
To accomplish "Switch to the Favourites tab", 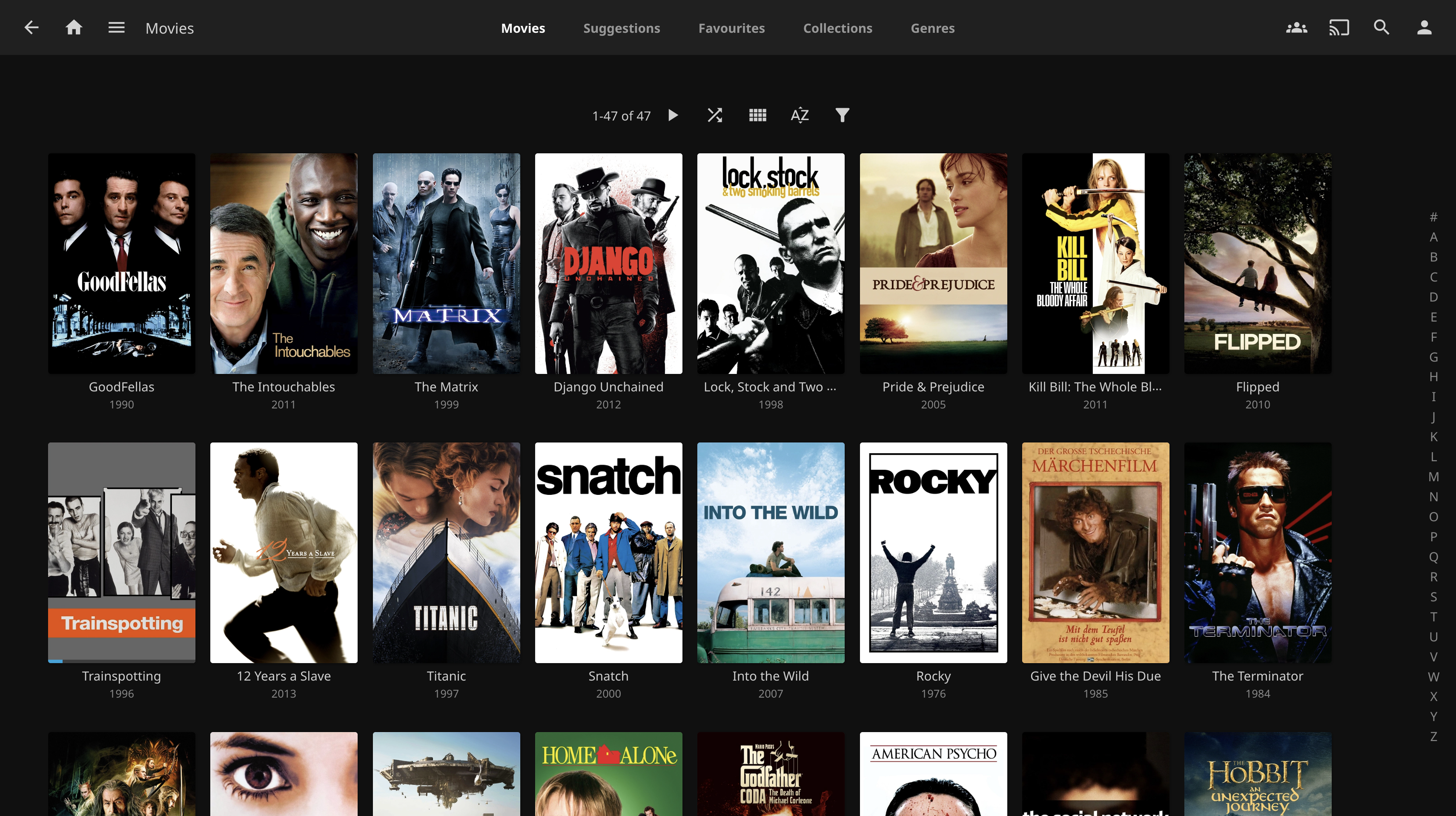I will (x=731, y=28).
